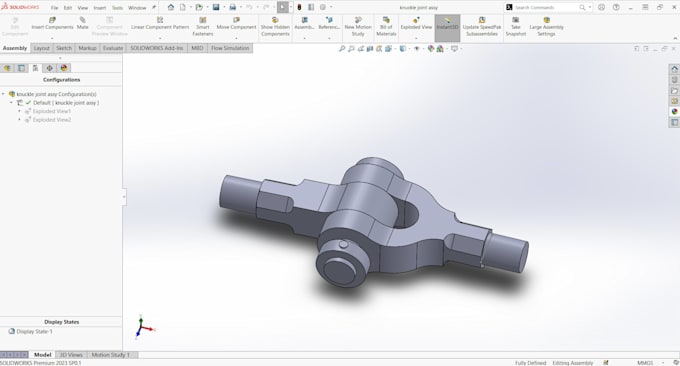Expand Exploded View2 node
The image size is (680, 366).
(x=20, y=120)
